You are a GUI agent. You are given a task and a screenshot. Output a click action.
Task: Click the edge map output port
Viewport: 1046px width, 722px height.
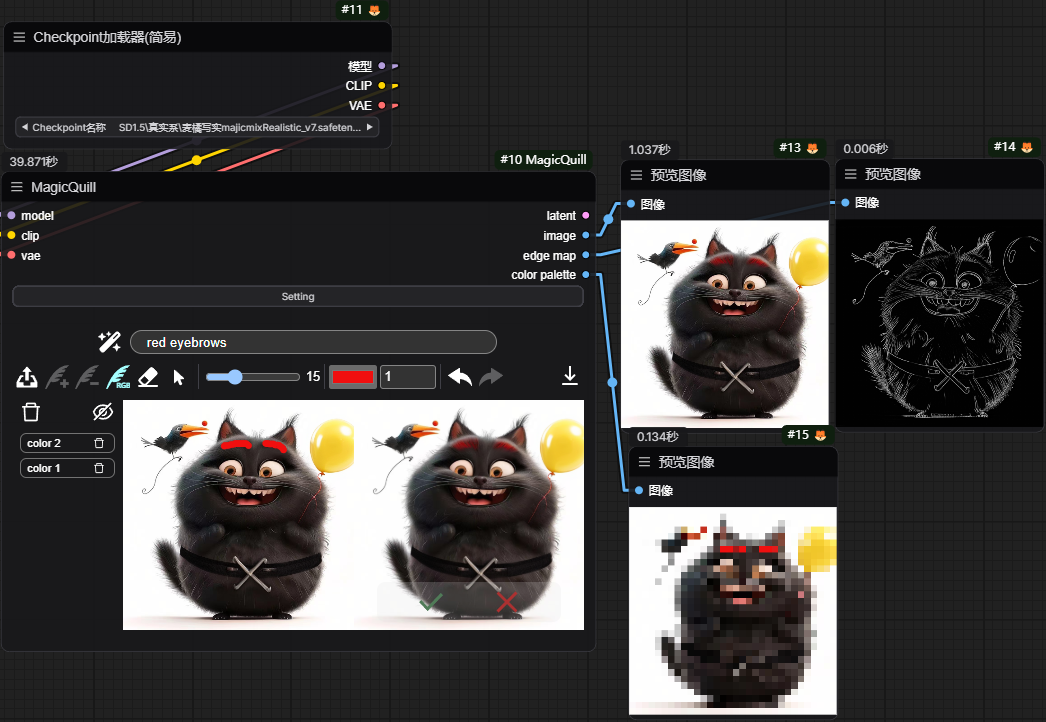(x=586, y=255)
